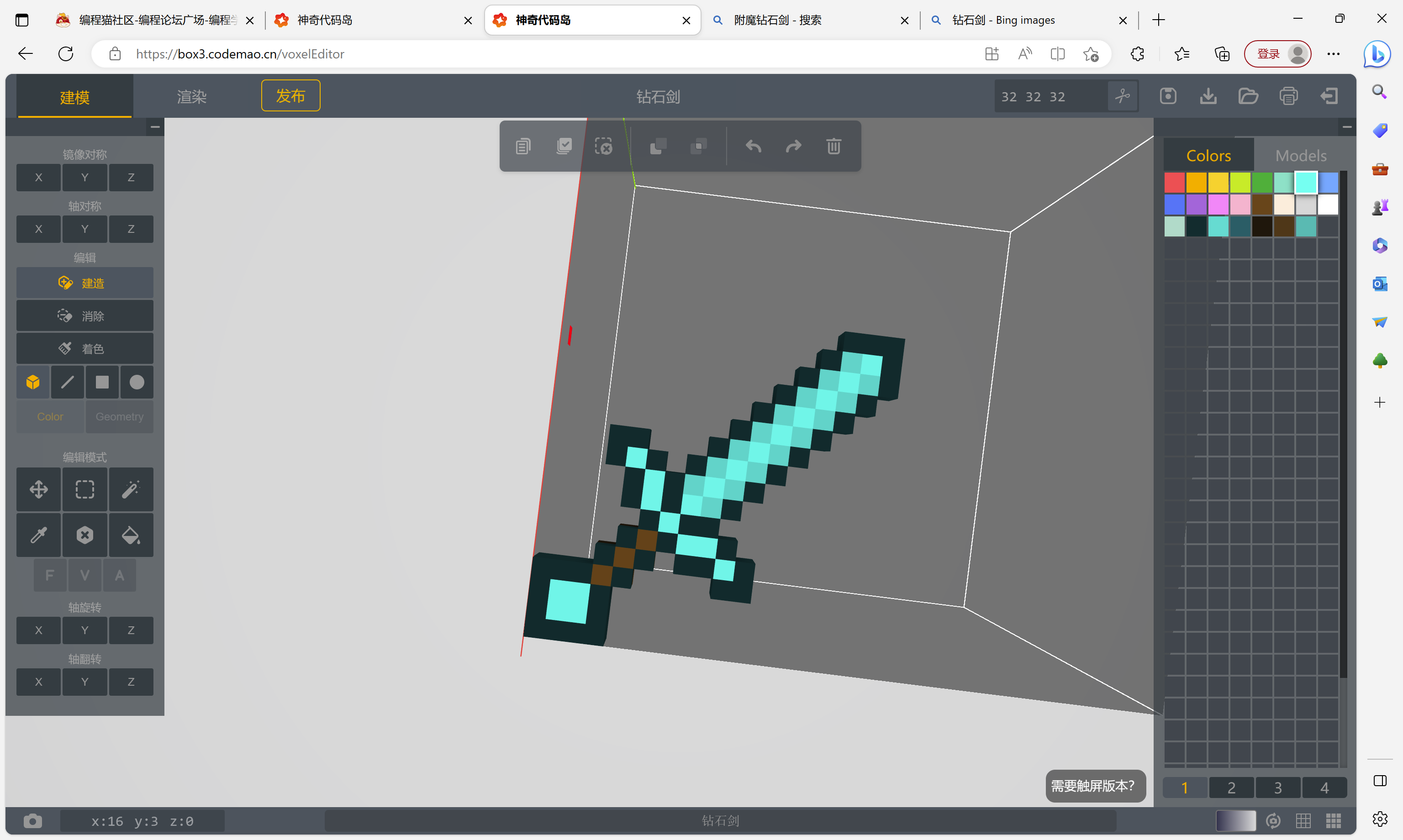Select the 着色 (paint) edit tool
Viewport: 1403px width, 840px height.
pos(84,349)
